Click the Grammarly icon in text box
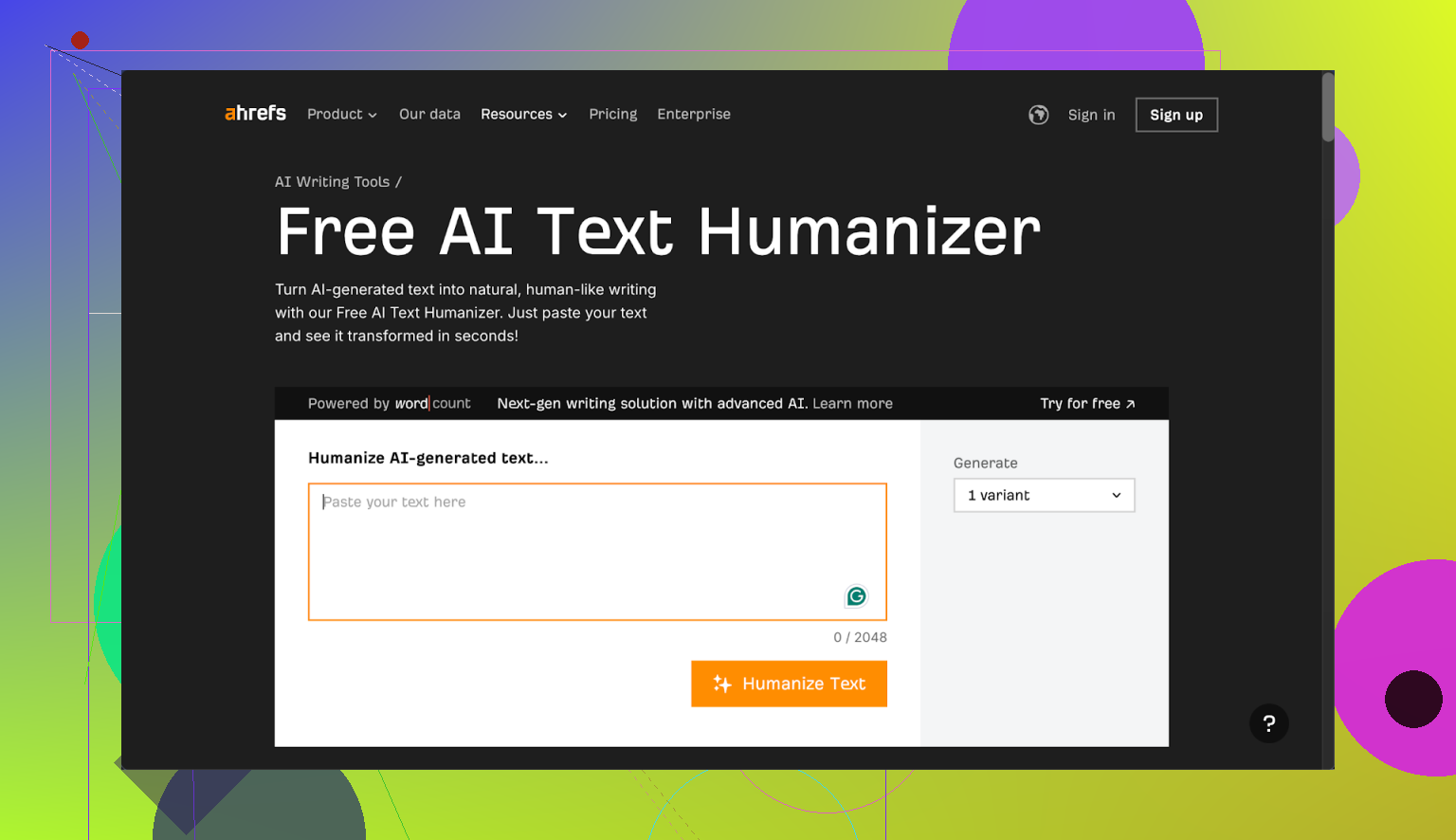This screenshot has width=1456, height=840. (856, 596)
